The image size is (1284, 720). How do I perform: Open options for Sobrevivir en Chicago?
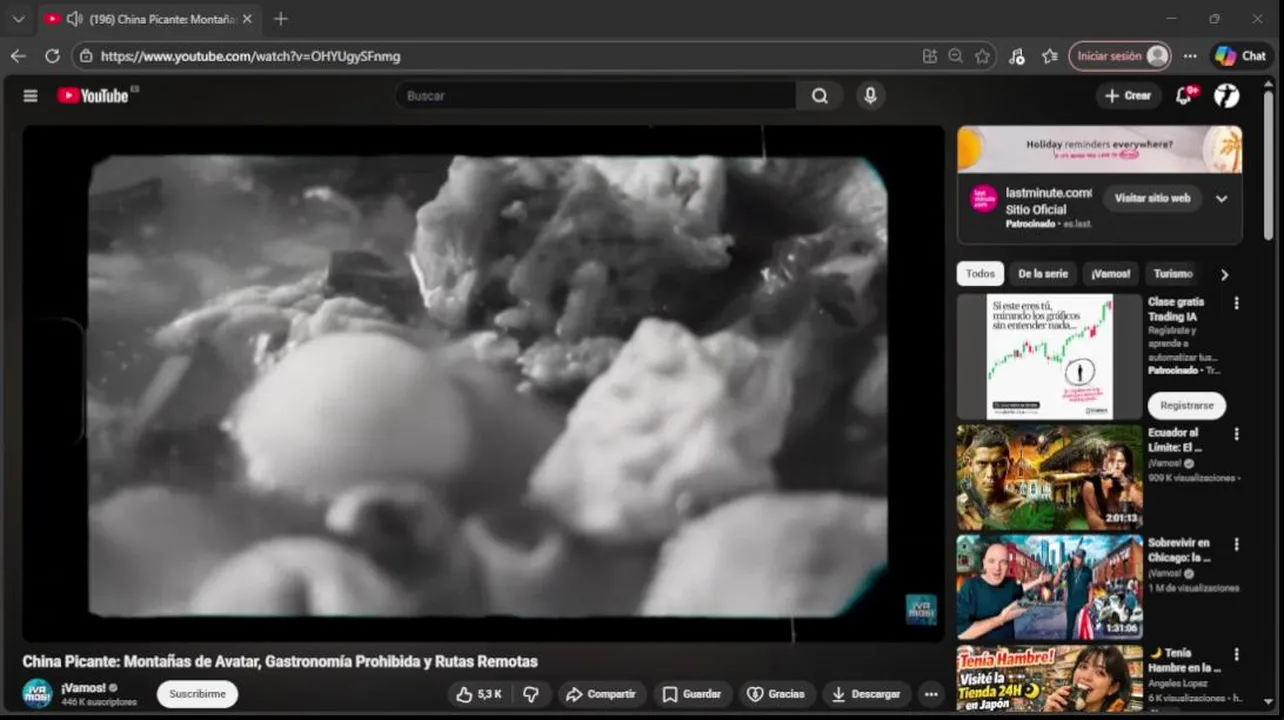(x=1236, y=544)
